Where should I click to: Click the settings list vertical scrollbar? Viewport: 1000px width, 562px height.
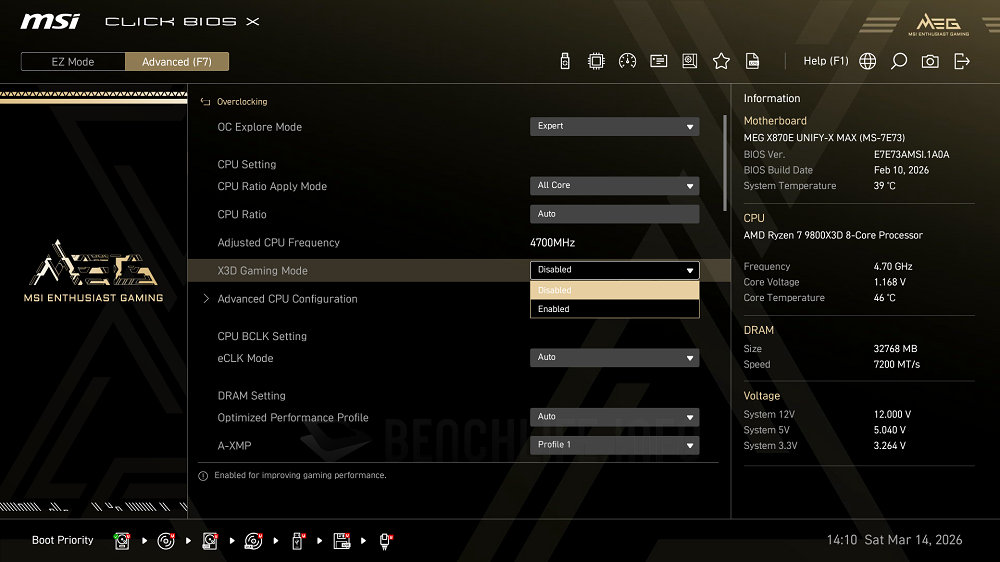pos(725,163)
